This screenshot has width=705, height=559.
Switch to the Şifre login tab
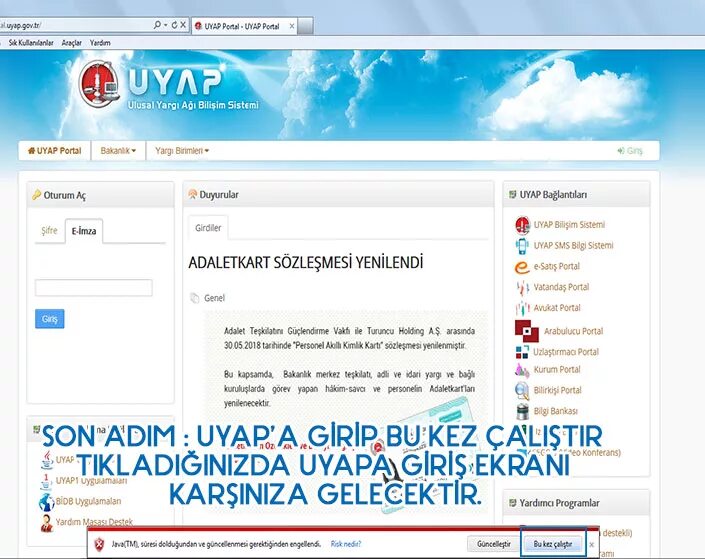[x=49, y=230]
